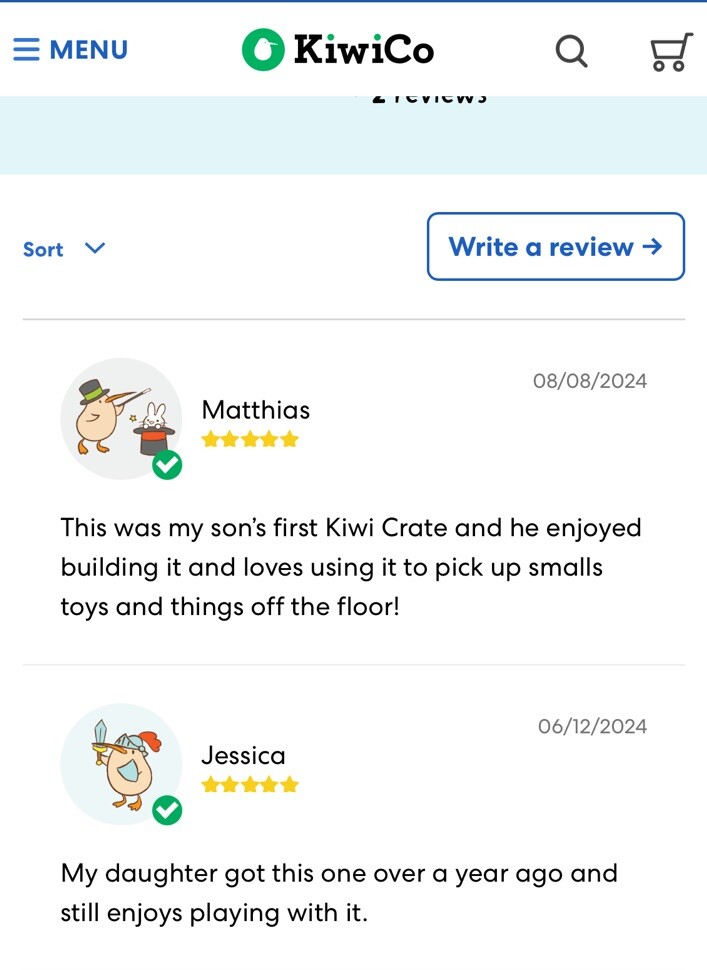The height and width of the screenshot is (970, 707).
Task: Click the KiwiCo wordmark text
Action: [364, 49]
